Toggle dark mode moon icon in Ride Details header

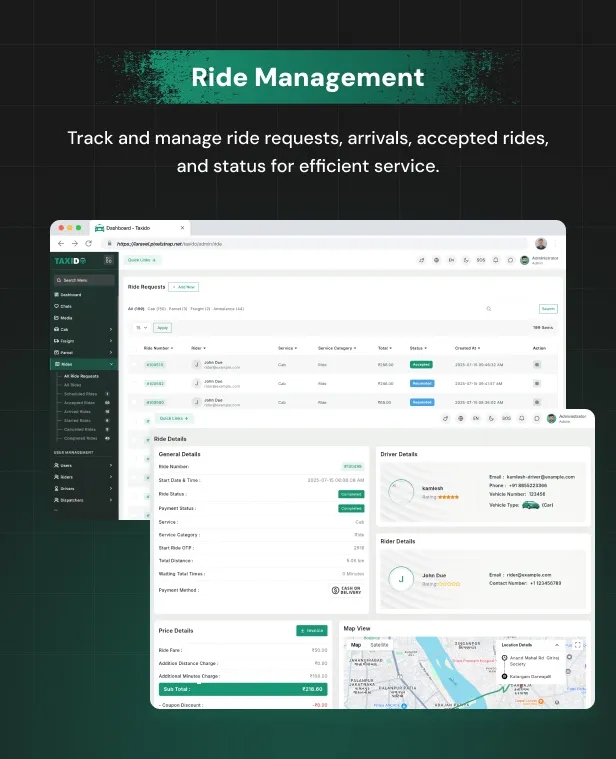[491, 418]
